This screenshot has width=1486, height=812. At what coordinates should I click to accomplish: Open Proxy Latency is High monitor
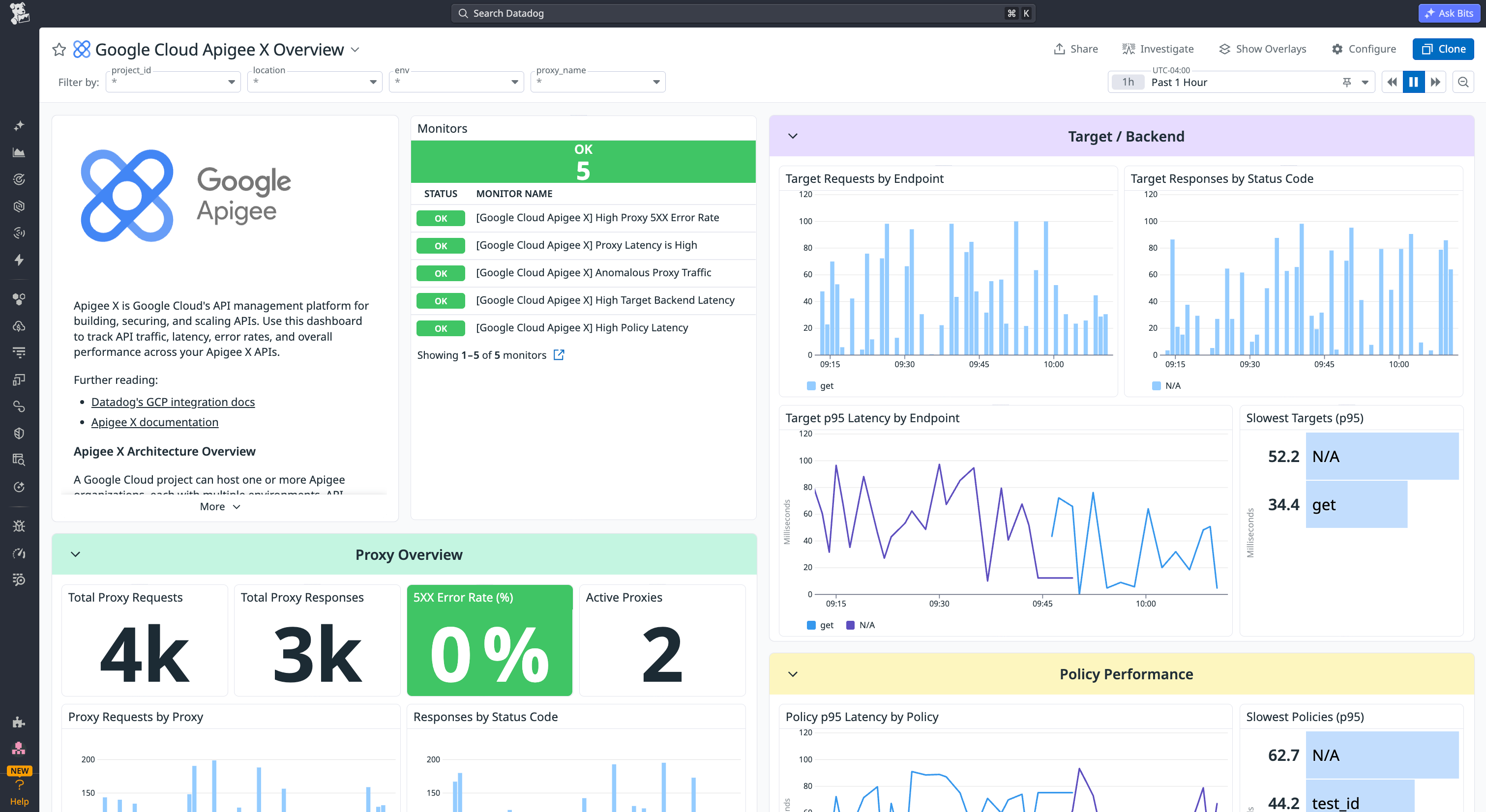tap(587, 245)
